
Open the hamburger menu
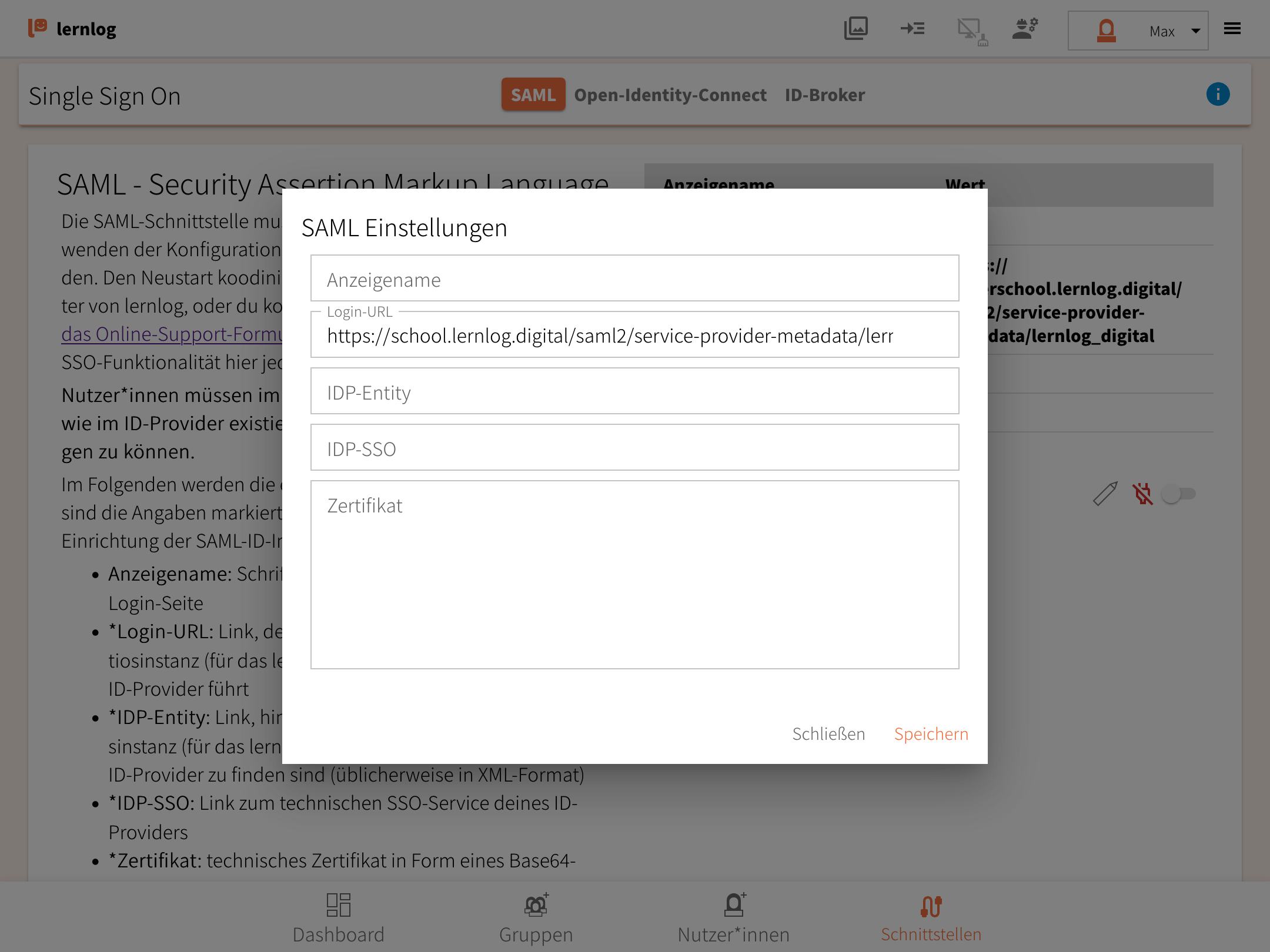click(1232, 28)
